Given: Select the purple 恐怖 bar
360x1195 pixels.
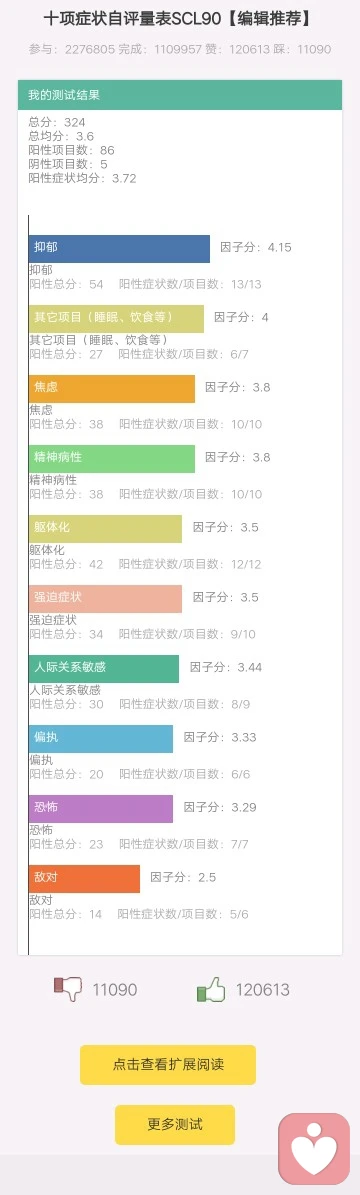Looking at the screenshot, I should 101,809.
